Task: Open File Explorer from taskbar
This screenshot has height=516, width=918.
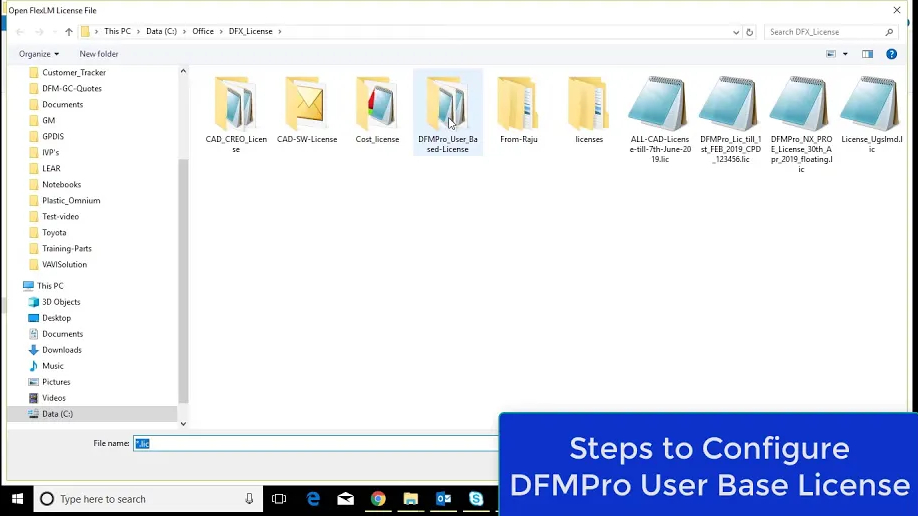Action: point(410,499)
